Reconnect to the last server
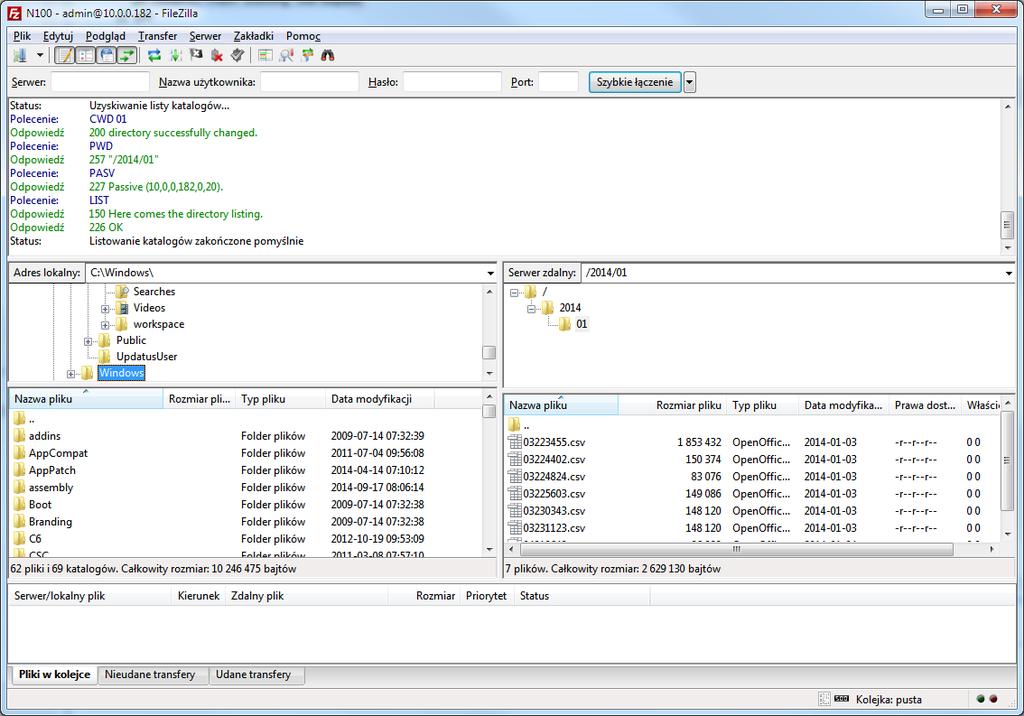Screen dimensions: 1024x716 click(237, 56)
